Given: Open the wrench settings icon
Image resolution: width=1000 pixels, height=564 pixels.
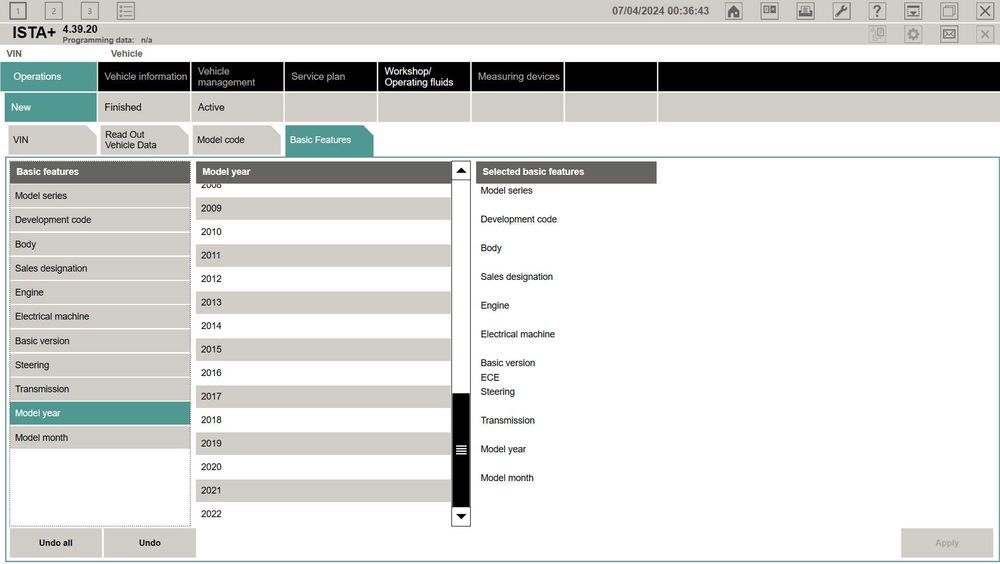Looking at the screenshot, I should pyautogui.click(x=841, y=11).
